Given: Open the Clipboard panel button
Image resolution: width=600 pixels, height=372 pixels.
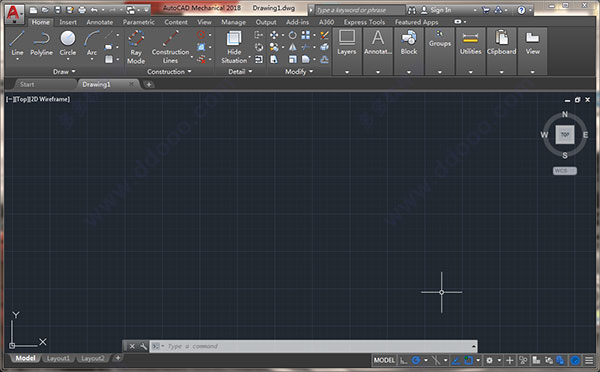Looking at the screenshot, I should coord(501,51).
